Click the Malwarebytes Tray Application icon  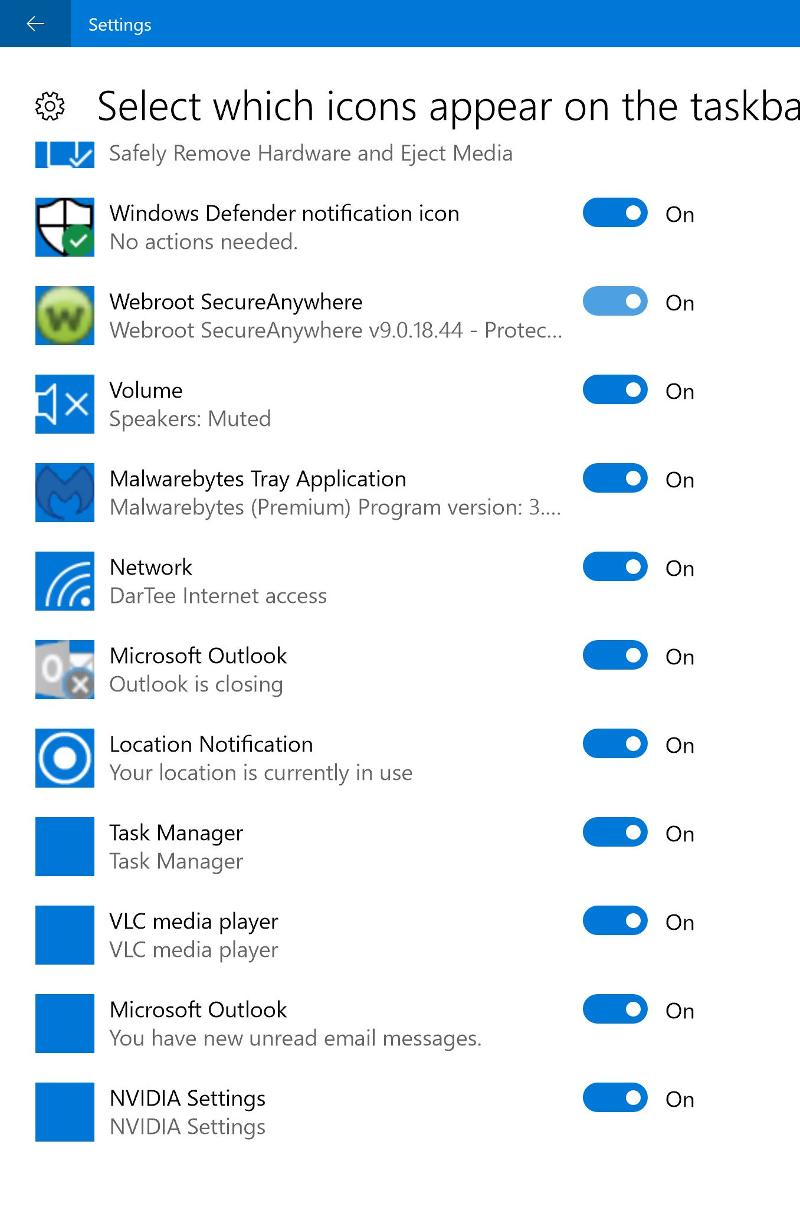coord(65,492)
